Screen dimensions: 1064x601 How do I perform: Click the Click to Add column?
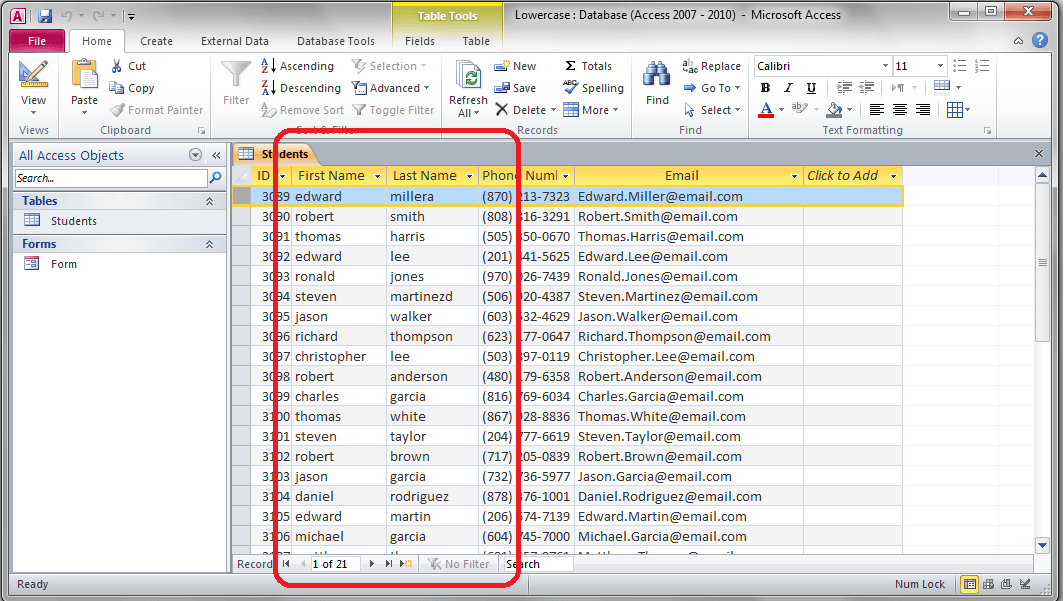click(852, 176)
